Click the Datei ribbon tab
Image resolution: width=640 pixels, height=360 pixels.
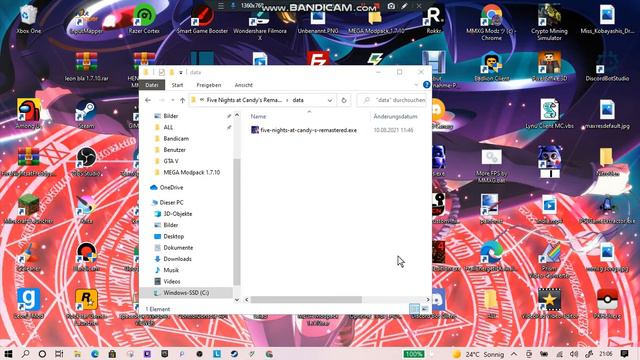coord(152,85)
